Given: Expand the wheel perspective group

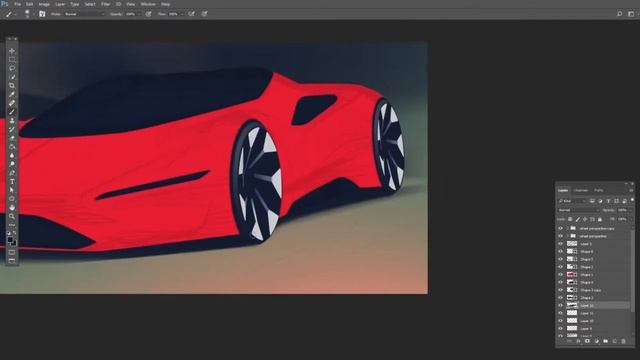Looking at the screenshot, I should [x=567, y=236].
